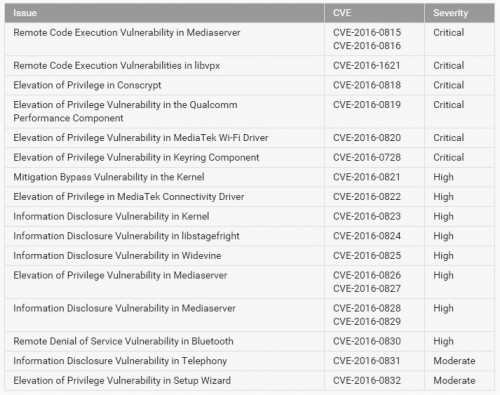
Task: Click the Severity column header
Action: coord(451,13)
